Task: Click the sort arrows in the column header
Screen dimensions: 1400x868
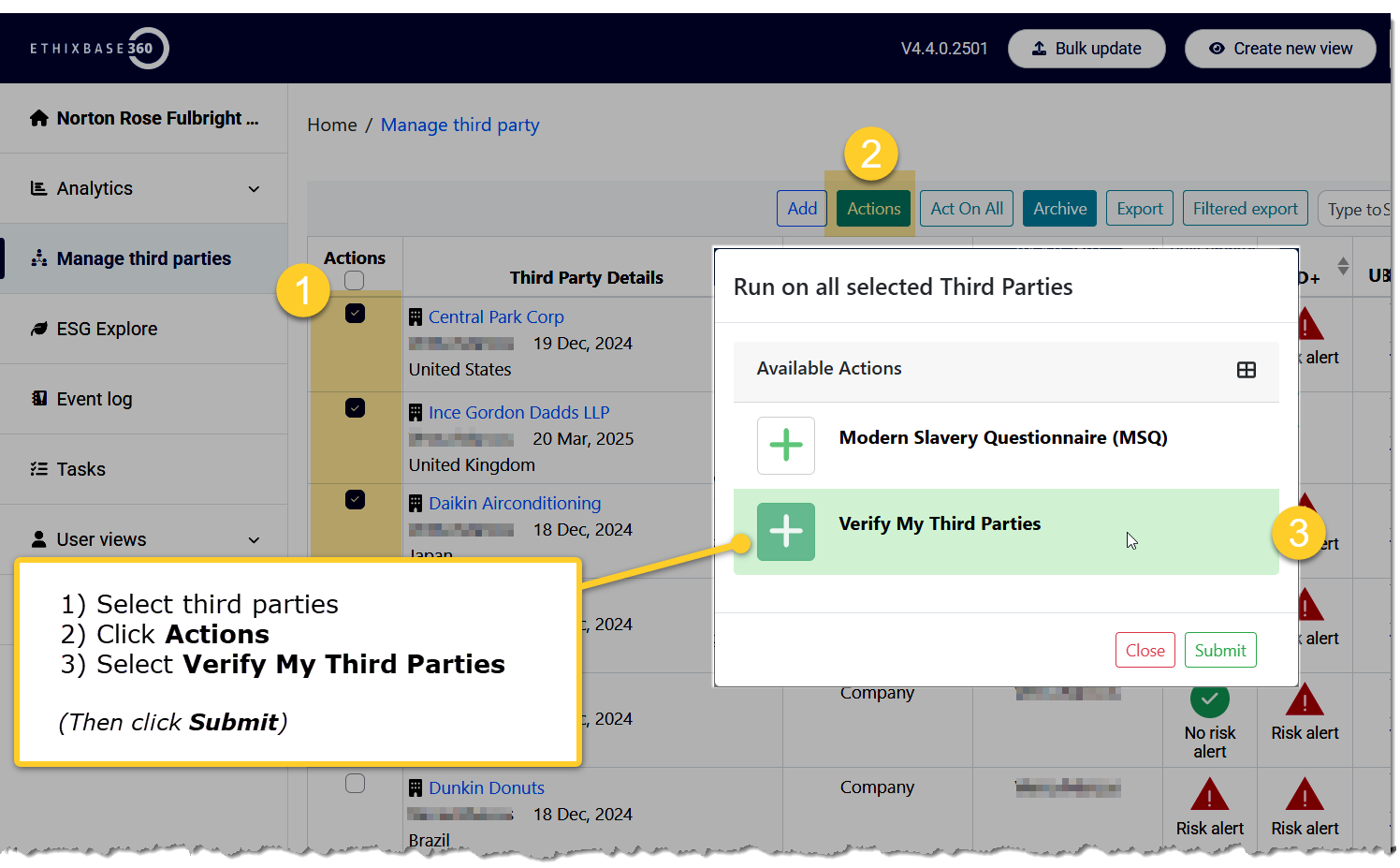Action: (1343, 267)
